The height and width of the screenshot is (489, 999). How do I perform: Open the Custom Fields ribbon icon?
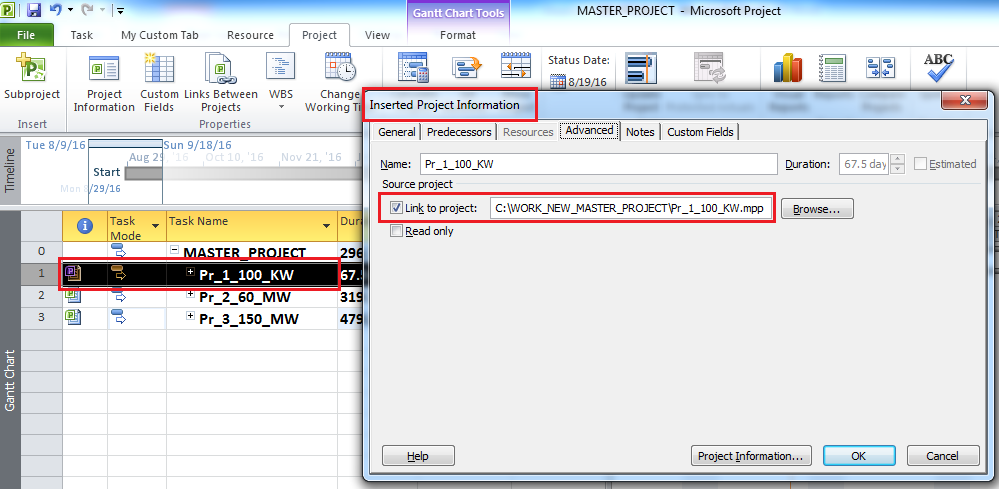(159, 67)
